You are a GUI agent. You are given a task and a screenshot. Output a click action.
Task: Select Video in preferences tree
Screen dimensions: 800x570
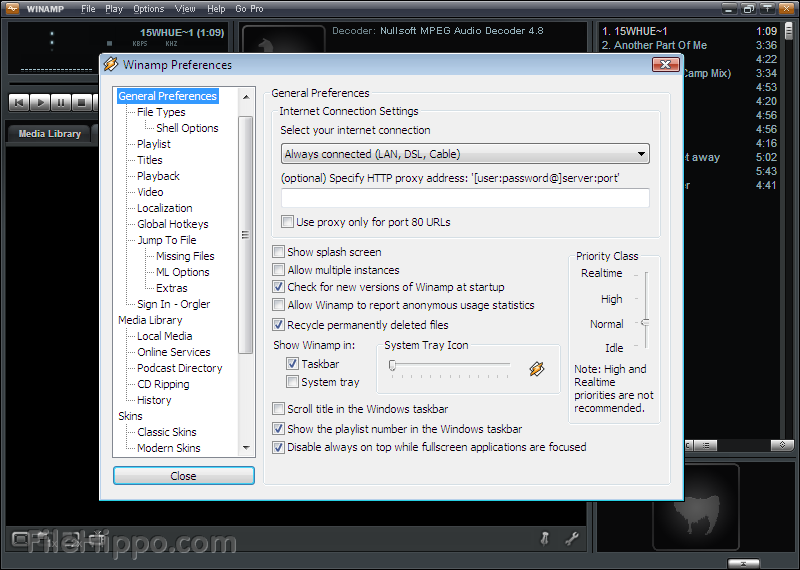point(150,192)
